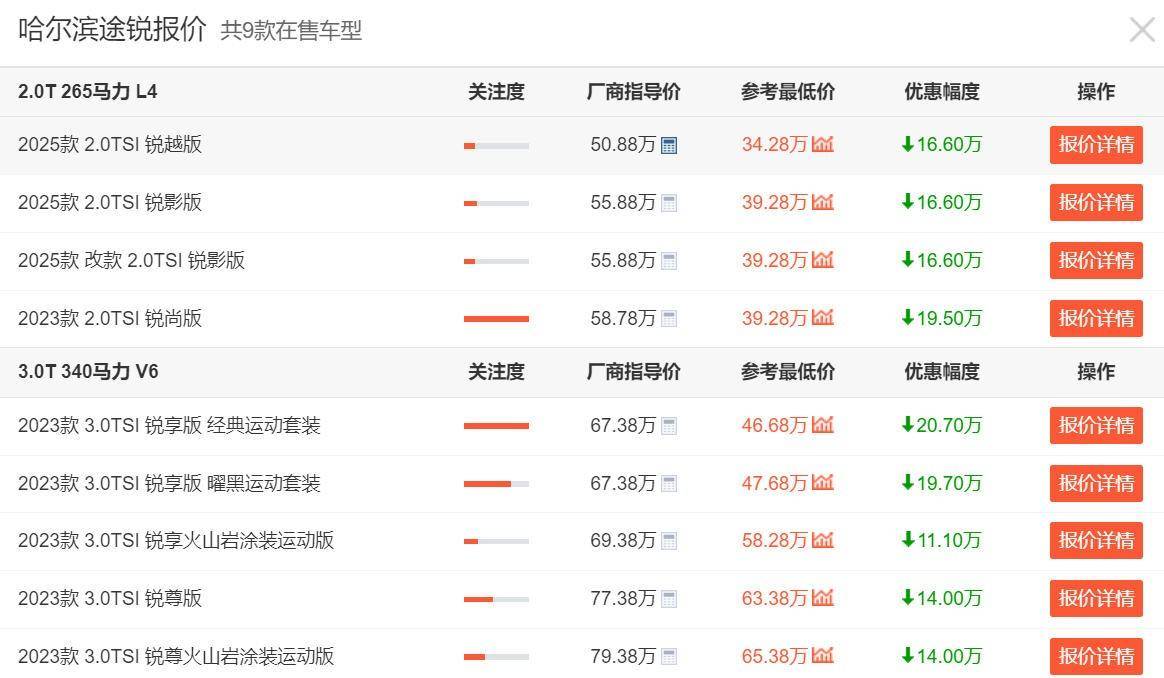Show price trend chart for 65.38万
This screenshot has height=678, width=1164.
click(822, 656)
